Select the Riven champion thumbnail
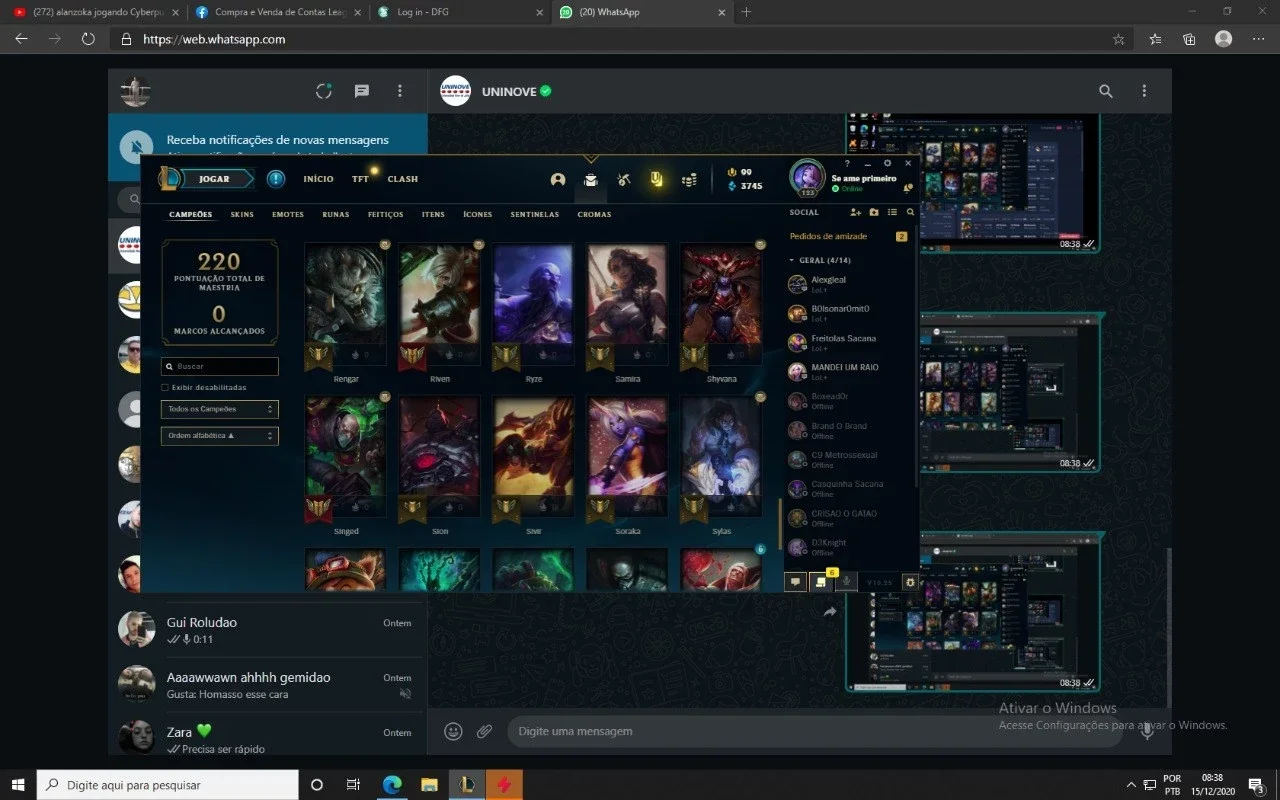This screenshot has width=1280, height=800. coord(439,307)
